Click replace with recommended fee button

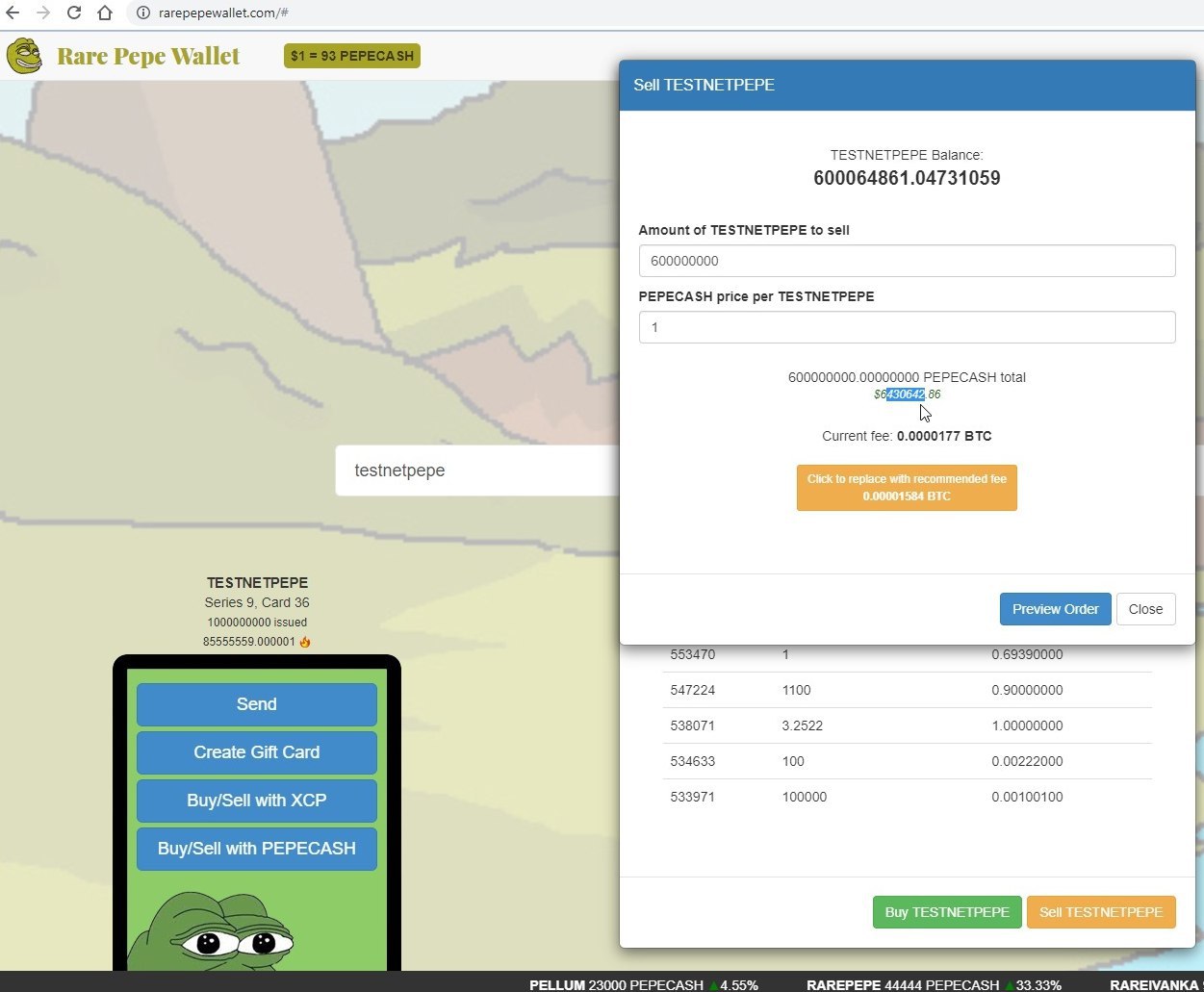tap(907, 488)
